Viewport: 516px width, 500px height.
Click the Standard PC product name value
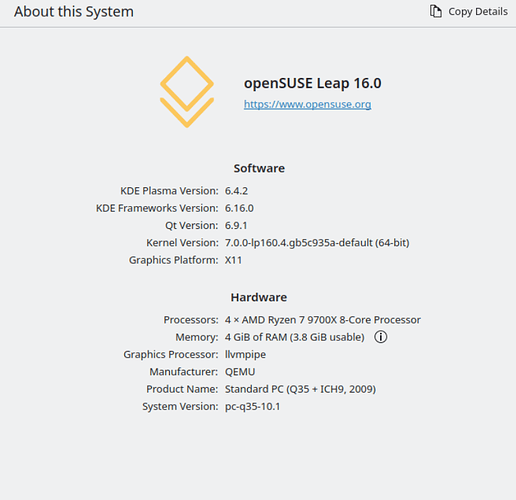click(x=300, y=389)
